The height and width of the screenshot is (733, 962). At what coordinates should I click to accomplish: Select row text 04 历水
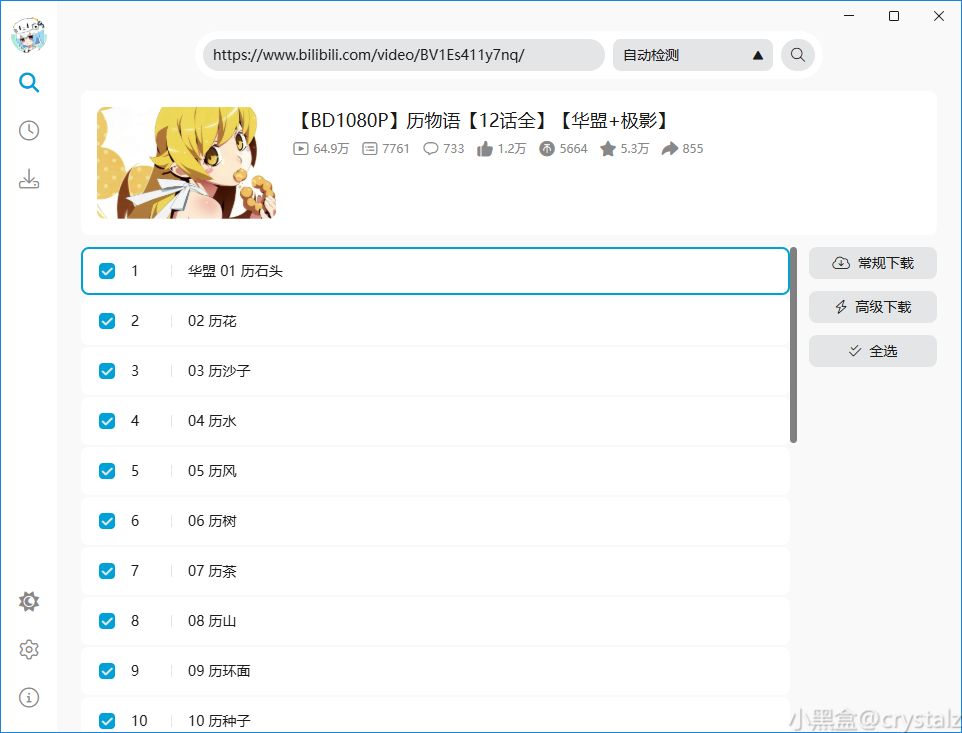pos(212,421)
